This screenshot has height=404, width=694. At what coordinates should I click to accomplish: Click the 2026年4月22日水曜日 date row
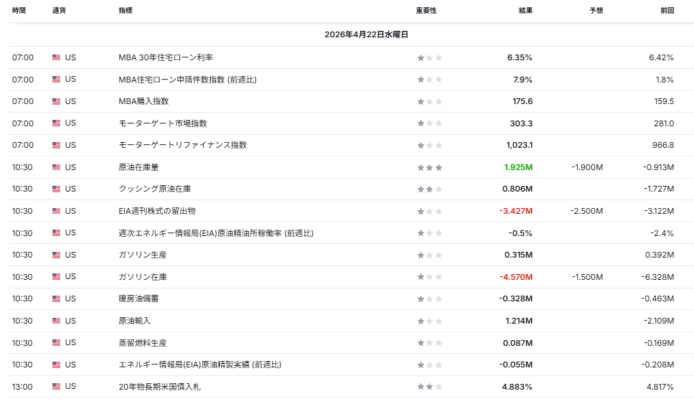346,33
